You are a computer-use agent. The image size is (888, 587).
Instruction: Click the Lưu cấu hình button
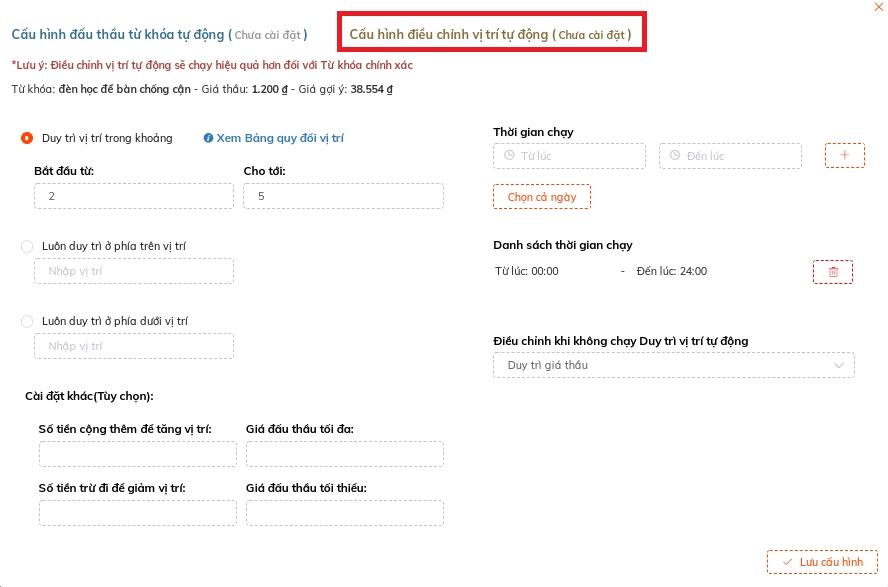pos(822,562)
